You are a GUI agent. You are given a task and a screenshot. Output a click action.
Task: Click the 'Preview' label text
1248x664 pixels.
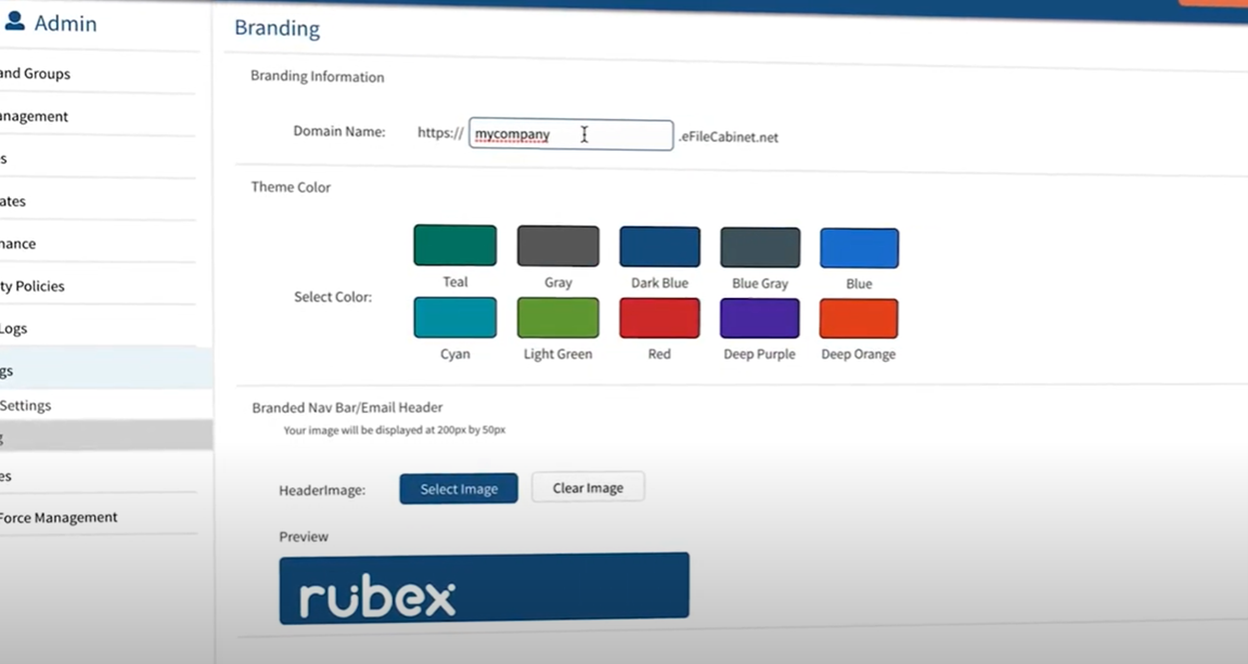(304, 537)
